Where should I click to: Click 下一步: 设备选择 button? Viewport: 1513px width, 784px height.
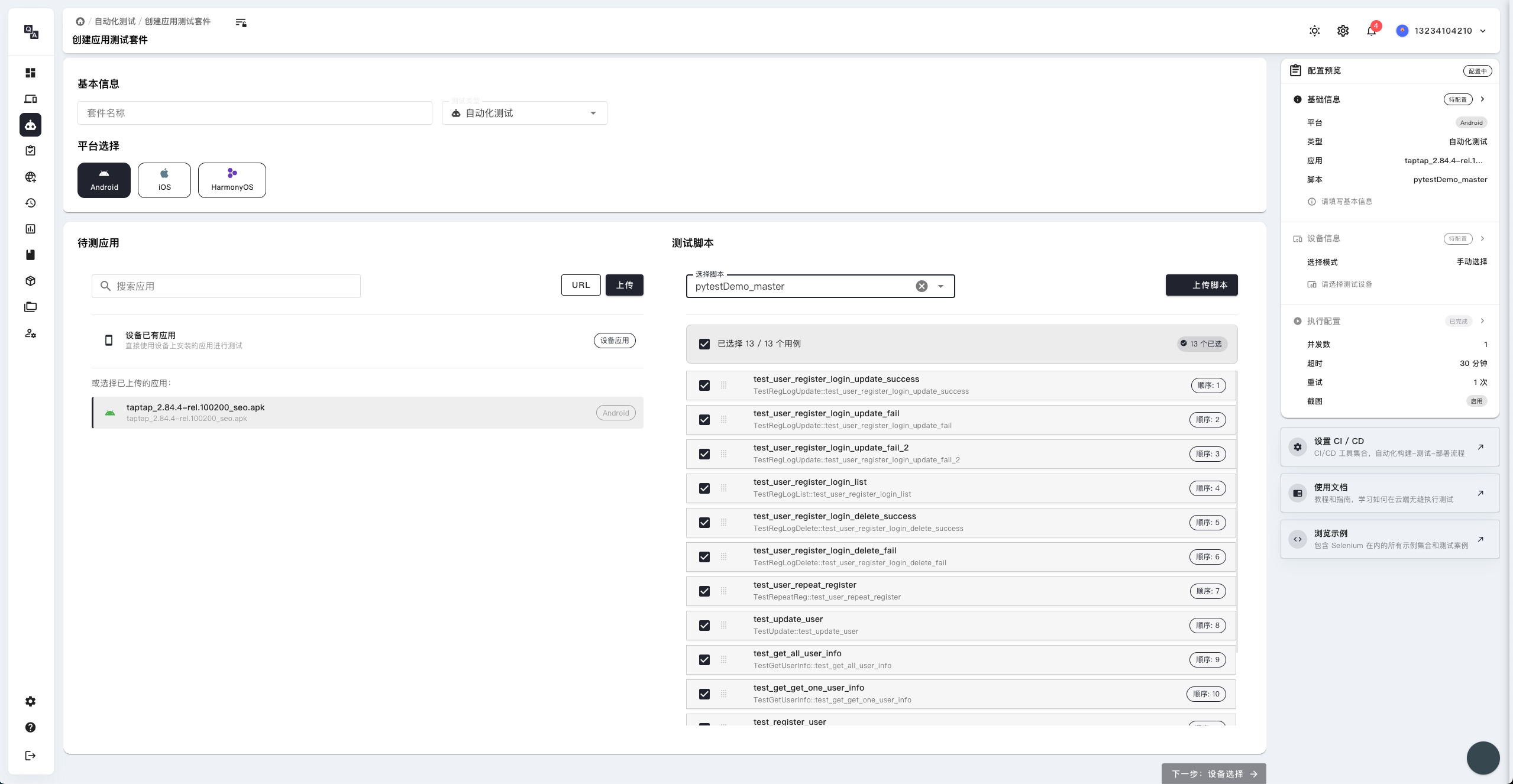point(1214,774)
